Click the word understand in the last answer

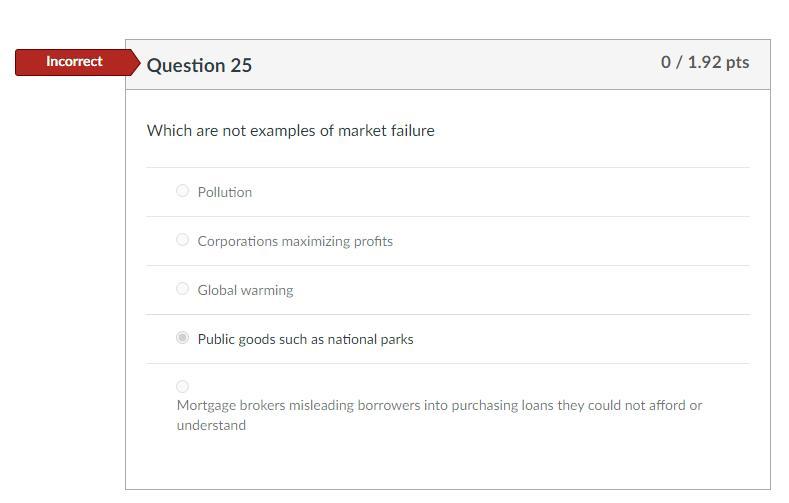211,425
